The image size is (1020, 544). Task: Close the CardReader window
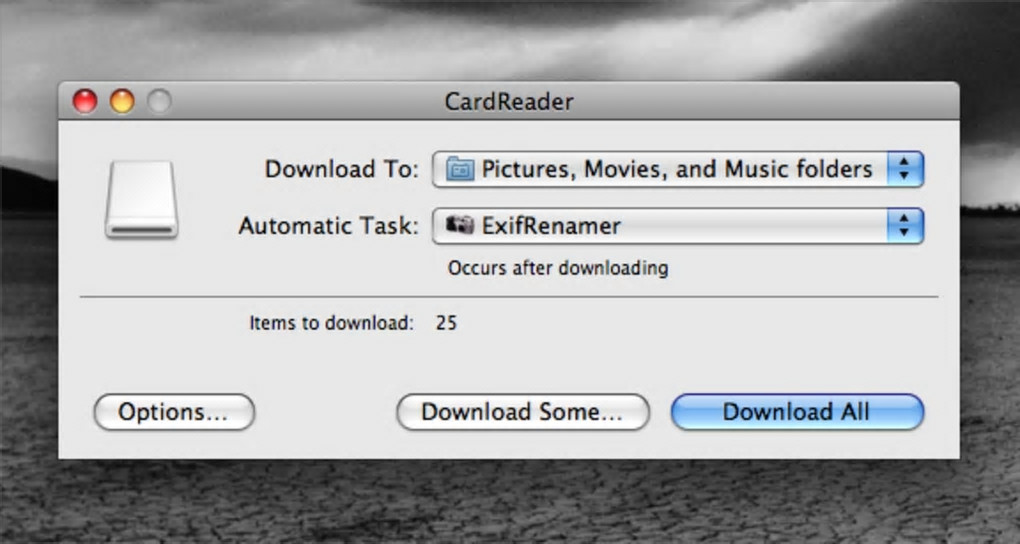point(85,101)
